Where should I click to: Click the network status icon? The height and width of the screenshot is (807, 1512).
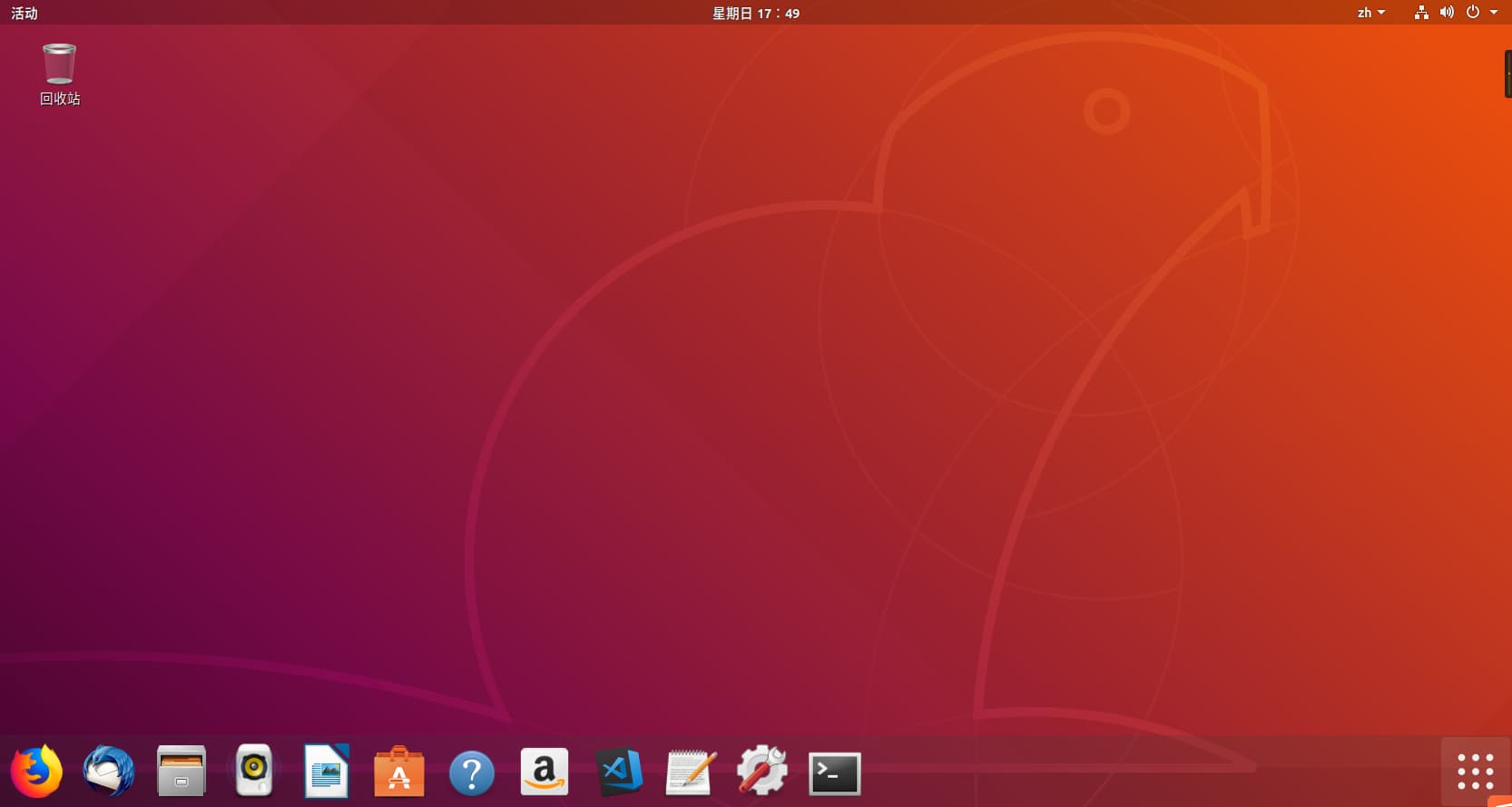coord(1421,13)
